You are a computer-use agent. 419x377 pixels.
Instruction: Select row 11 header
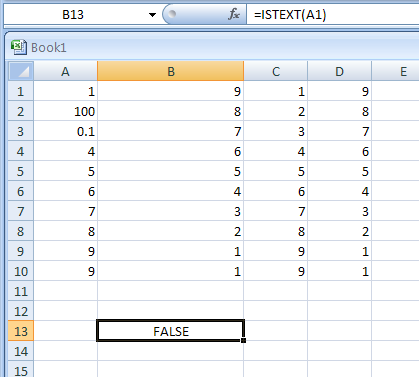click(x=21, y=291)
